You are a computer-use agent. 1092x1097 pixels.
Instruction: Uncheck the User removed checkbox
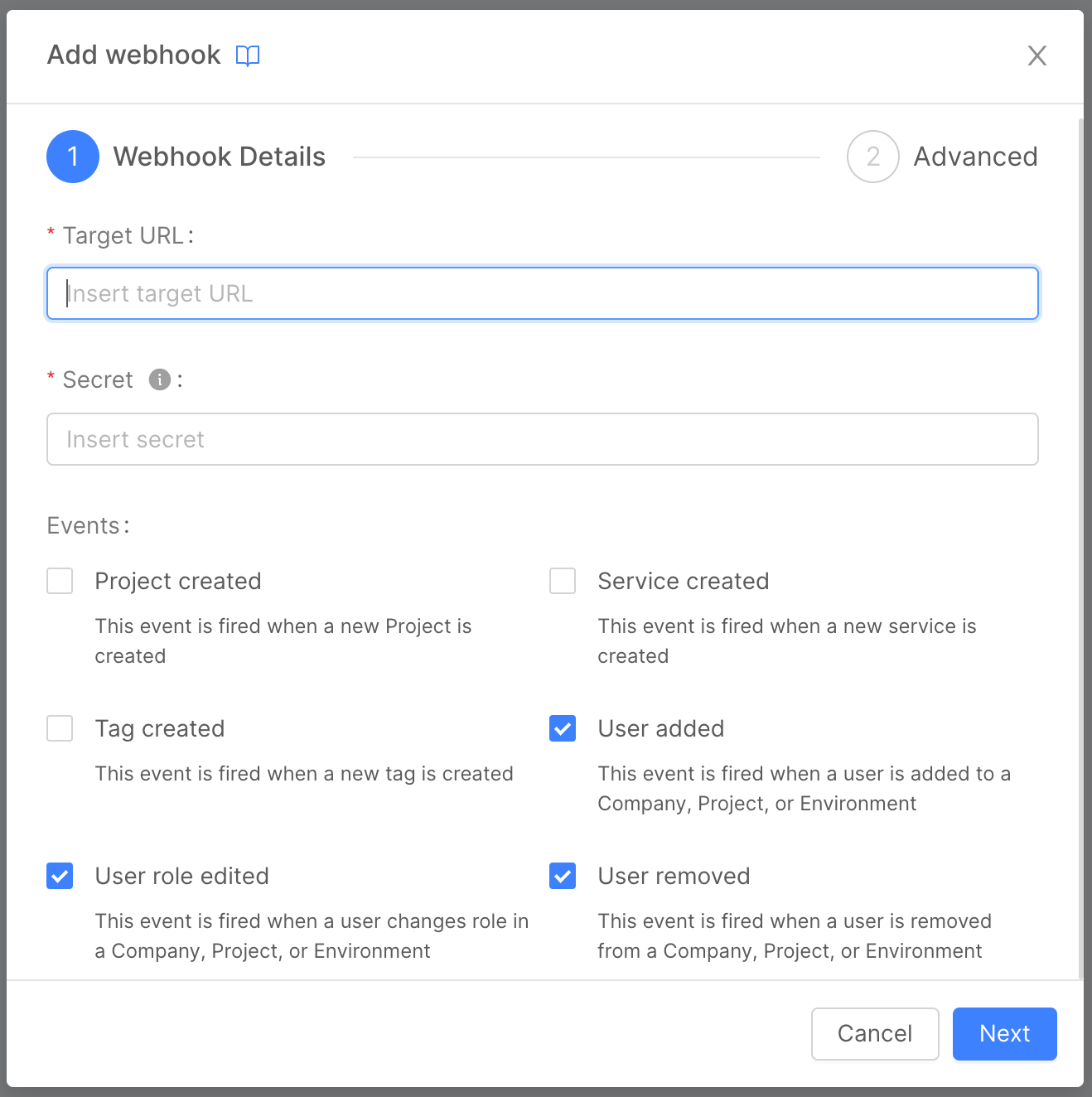coord(563,876)
